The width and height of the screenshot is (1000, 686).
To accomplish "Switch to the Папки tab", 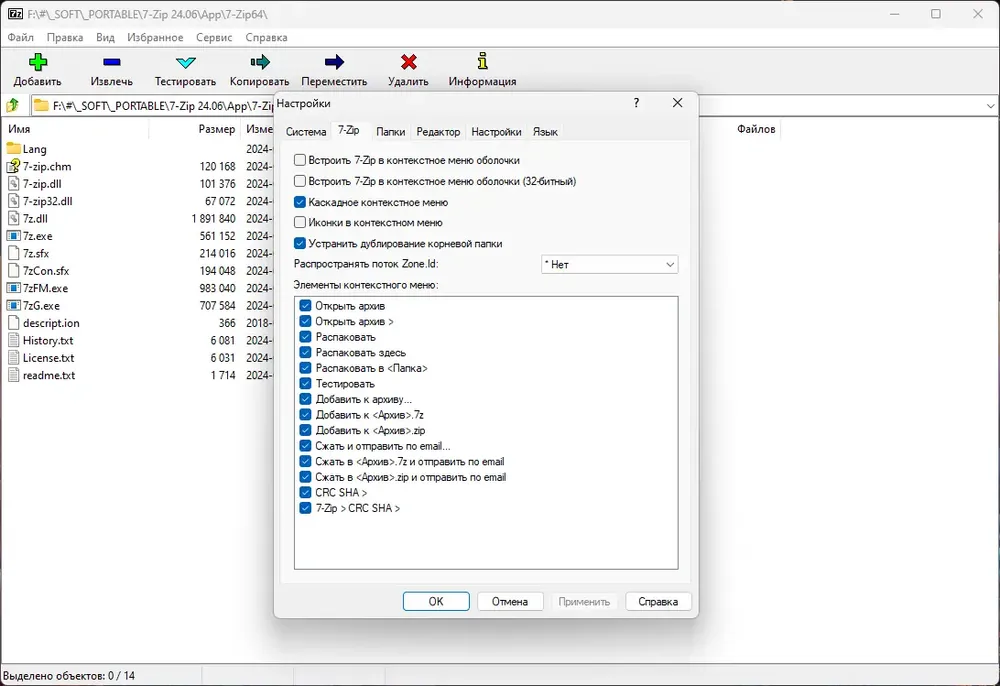I will pos(390,132).
